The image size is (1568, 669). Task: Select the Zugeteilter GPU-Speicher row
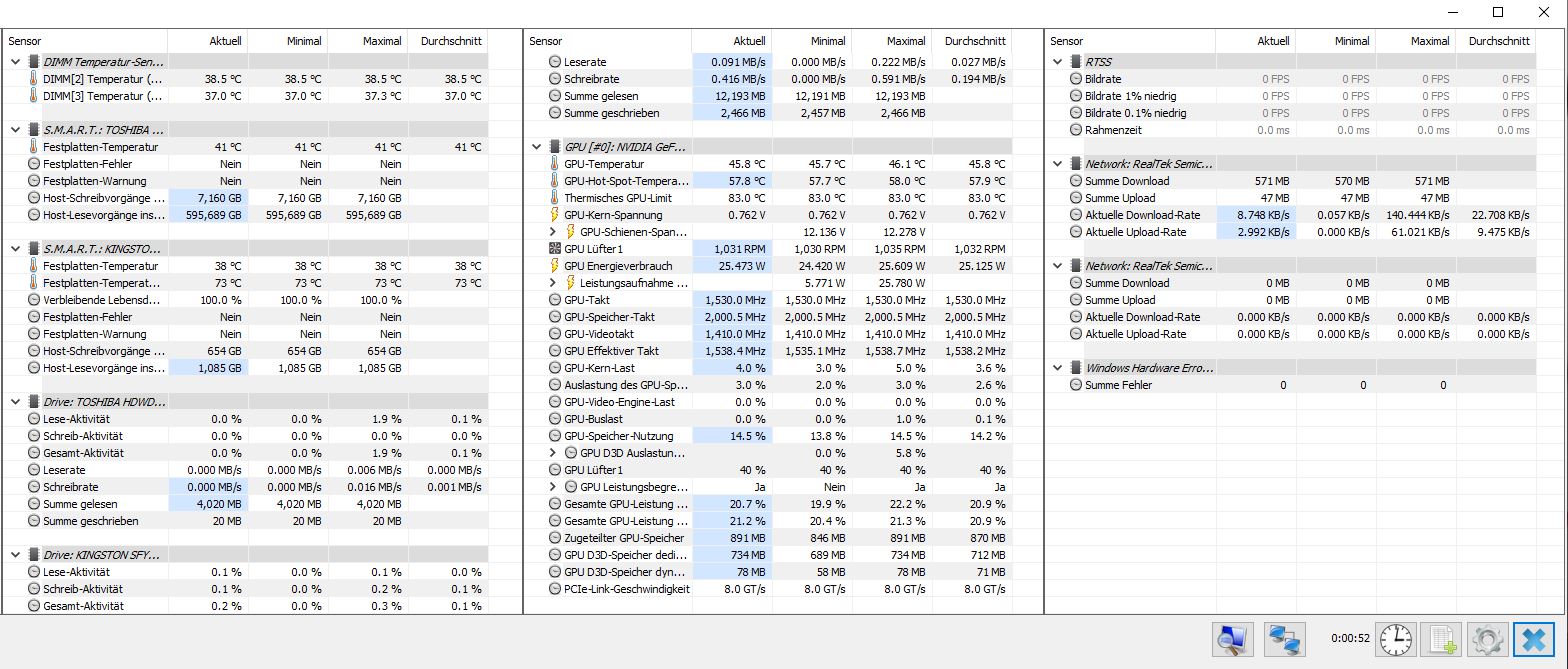(x=769, y=538)
